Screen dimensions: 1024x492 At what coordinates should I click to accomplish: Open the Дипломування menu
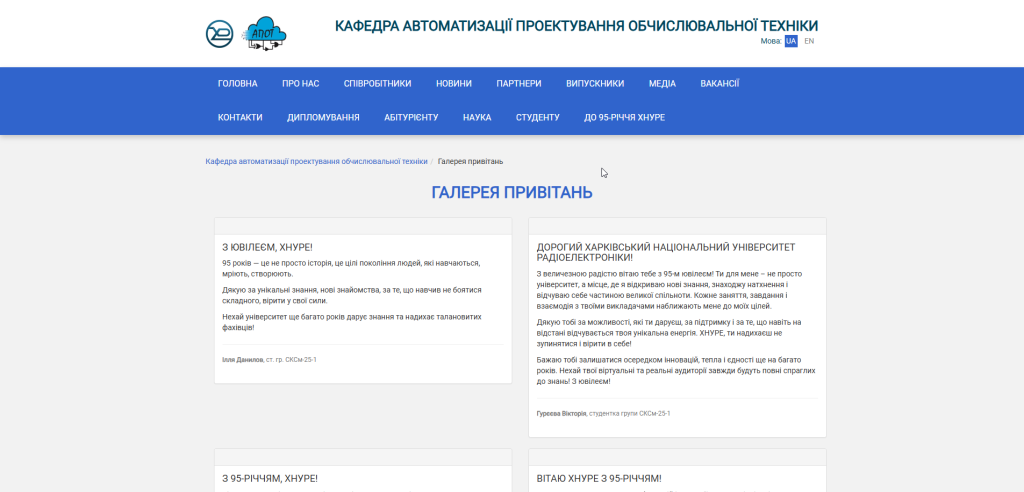point(323,117)
